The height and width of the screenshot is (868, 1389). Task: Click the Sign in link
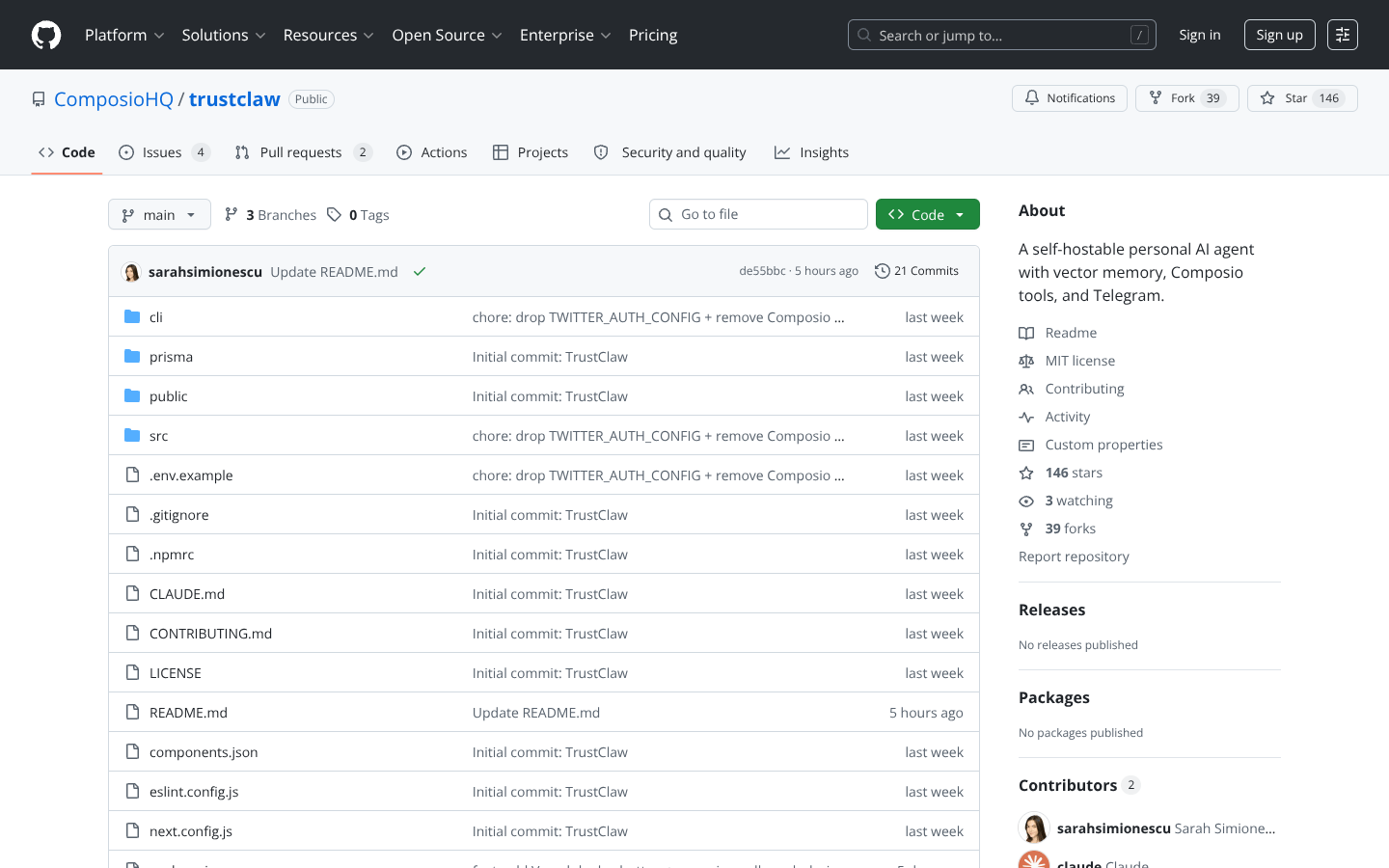(x=1200, y=35)
